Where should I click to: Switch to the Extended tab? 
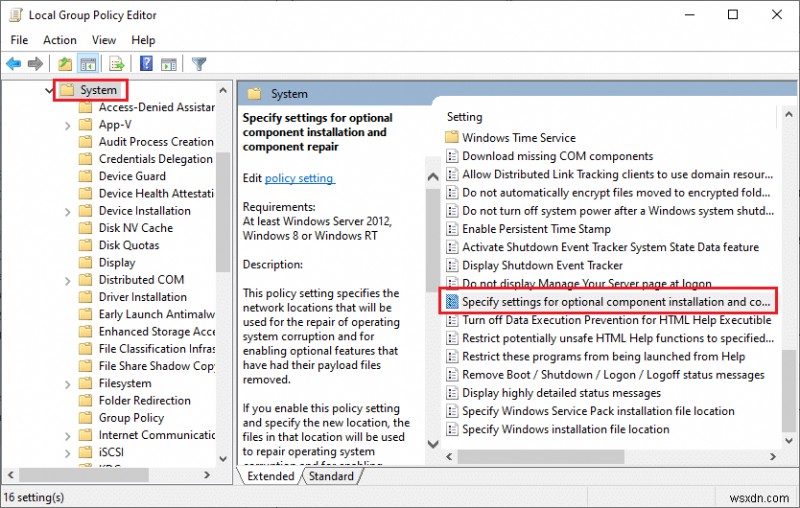click(270, 476)
